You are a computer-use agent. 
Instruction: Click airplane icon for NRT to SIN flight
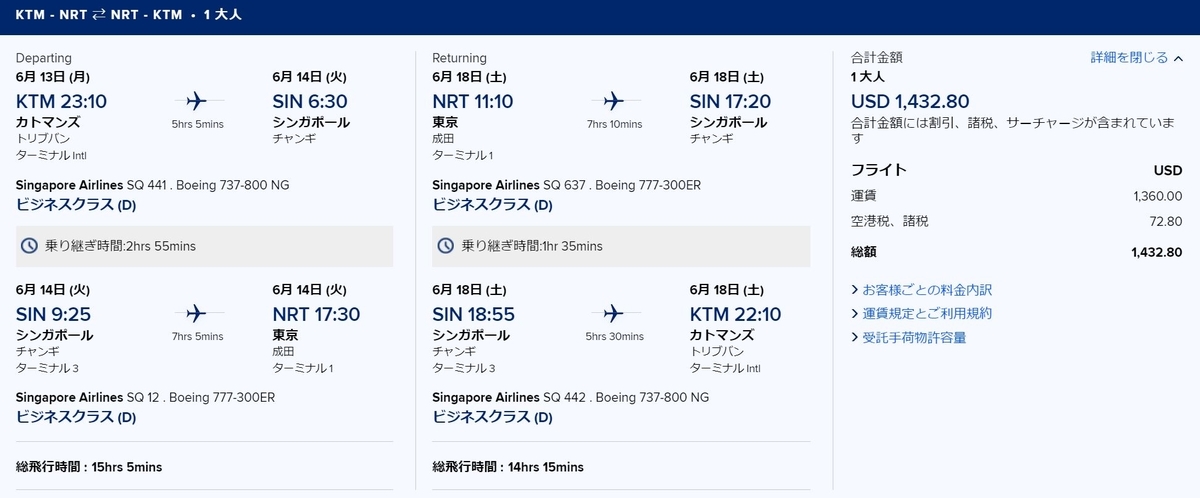point(614,101)
